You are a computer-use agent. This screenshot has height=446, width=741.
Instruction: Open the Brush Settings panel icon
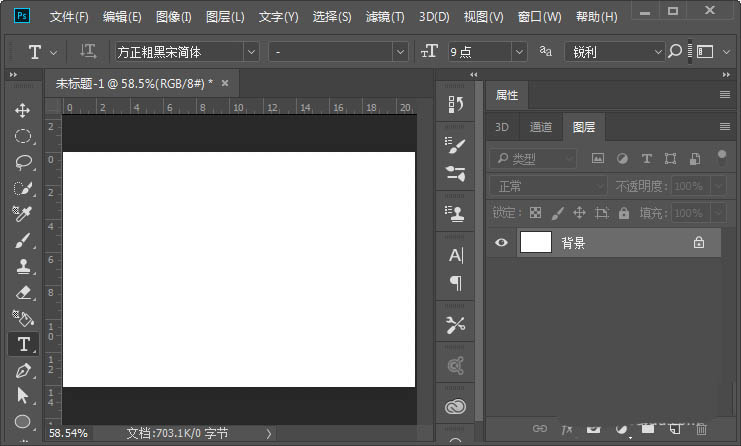tap(455, 146)
